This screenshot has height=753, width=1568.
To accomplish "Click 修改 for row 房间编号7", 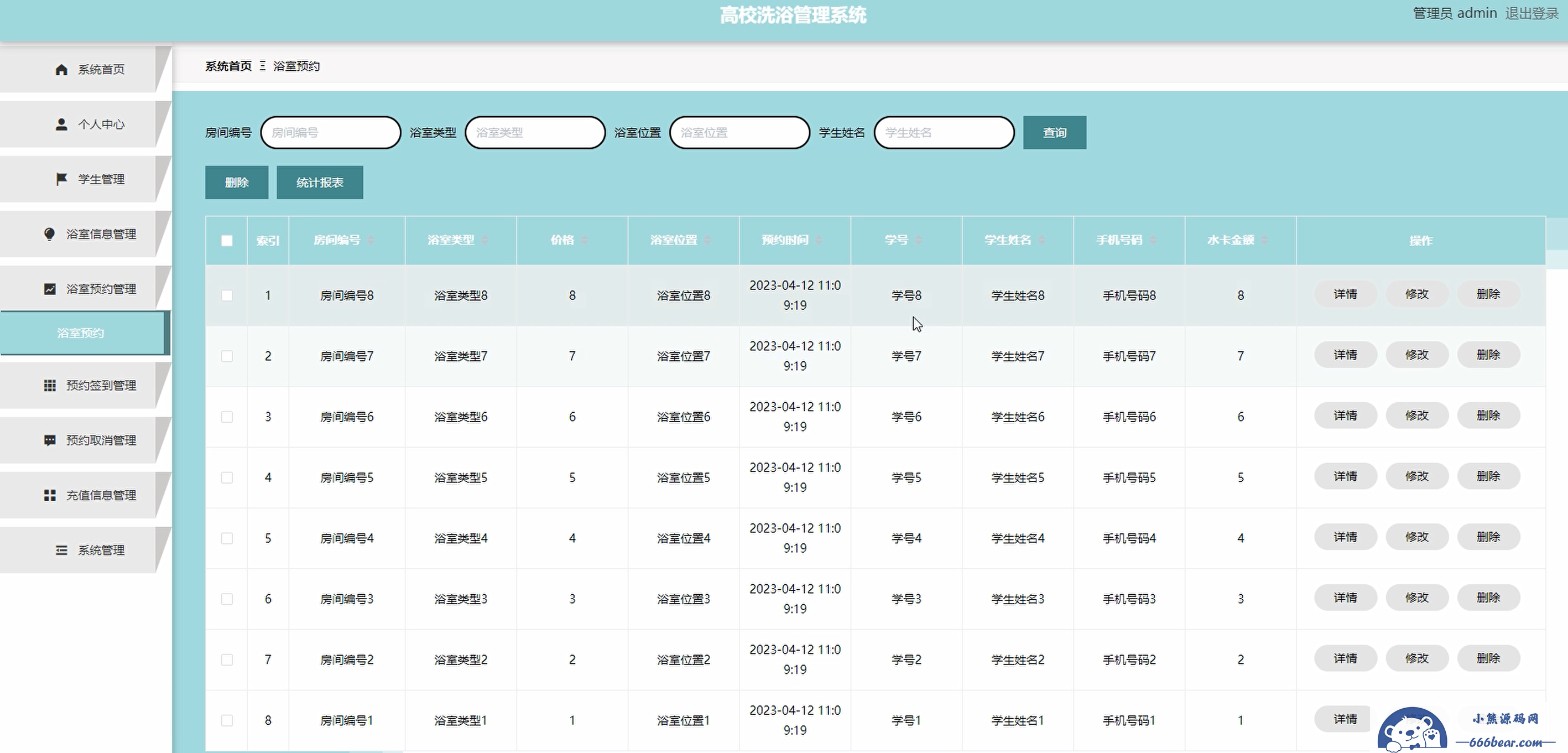I will [1416, 355].
